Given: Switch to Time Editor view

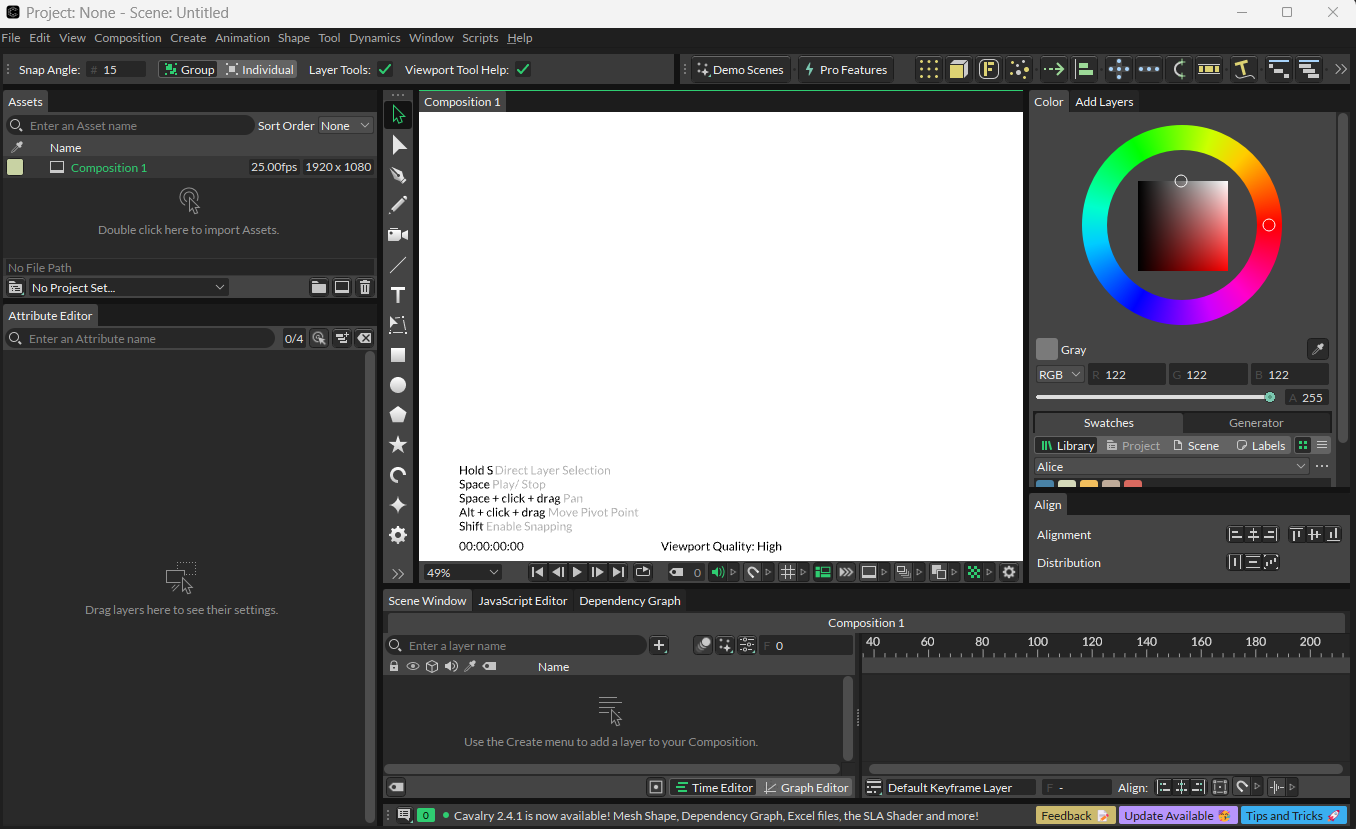Looking at the screenshot, I should coord(712,787).
